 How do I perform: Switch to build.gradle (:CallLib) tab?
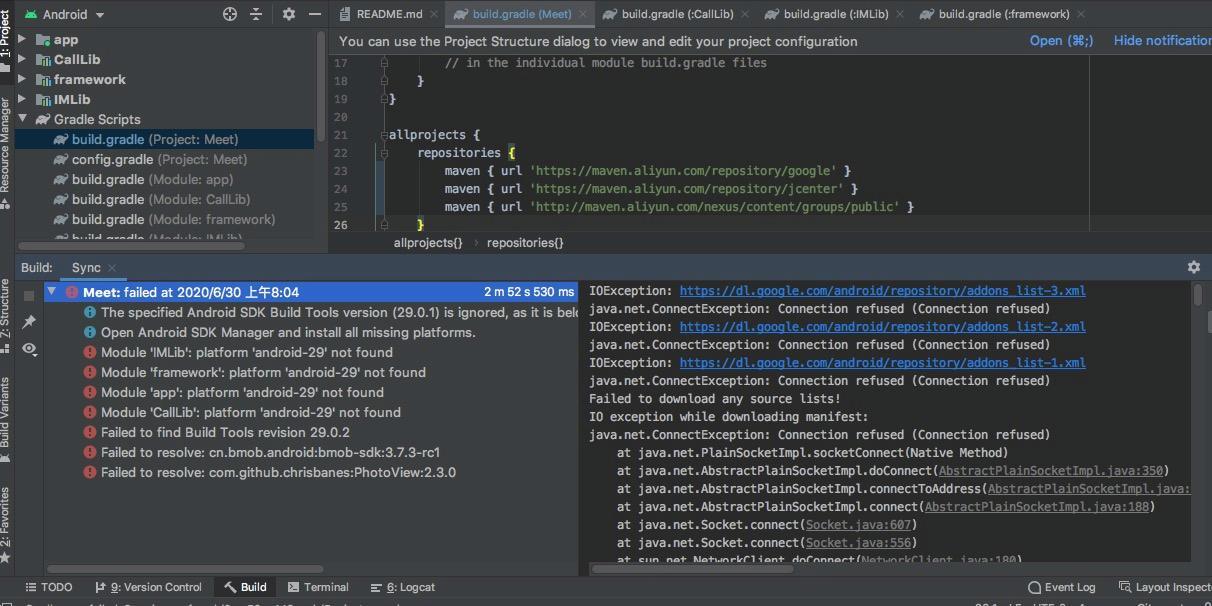[675, 14]
